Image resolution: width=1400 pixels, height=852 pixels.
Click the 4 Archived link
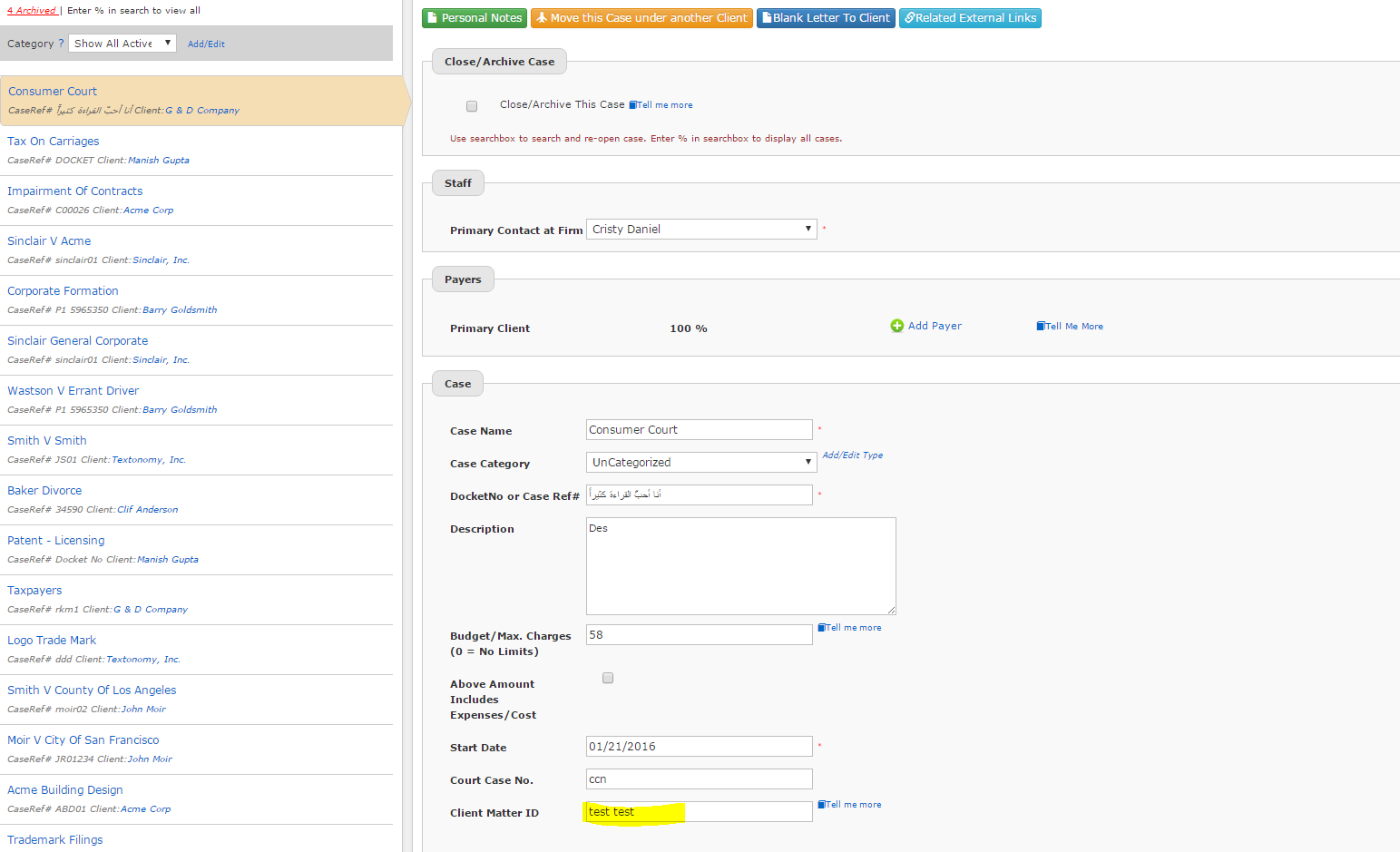(x=32, y=11)
